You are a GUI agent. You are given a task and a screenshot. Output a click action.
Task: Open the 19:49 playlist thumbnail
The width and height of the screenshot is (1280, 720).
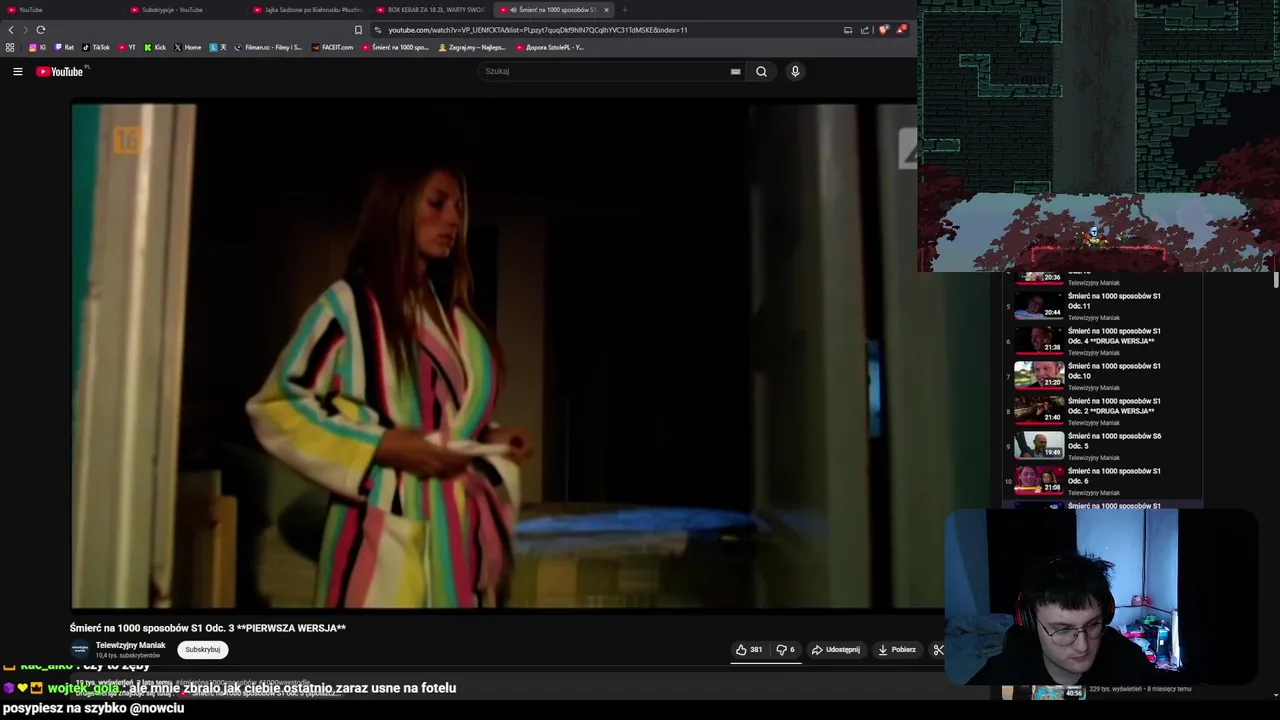coord(1039,445)
